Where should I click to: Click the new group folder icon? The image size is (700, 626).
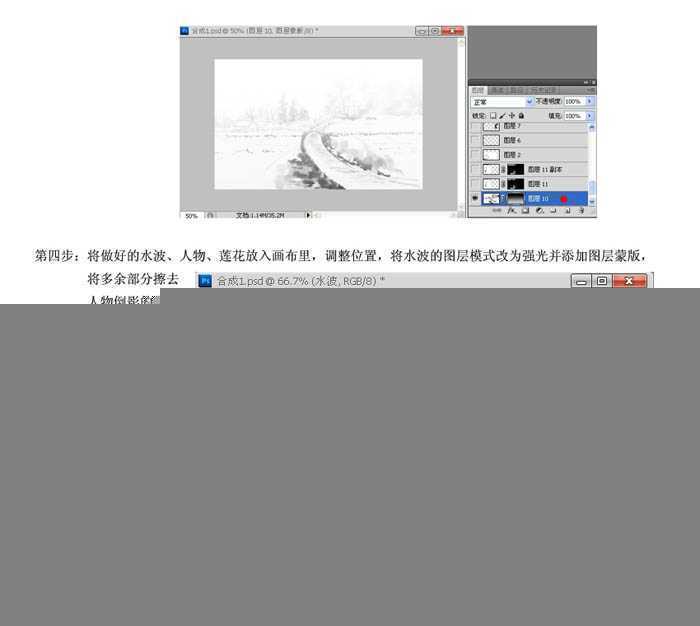click(x=553, y=211)
